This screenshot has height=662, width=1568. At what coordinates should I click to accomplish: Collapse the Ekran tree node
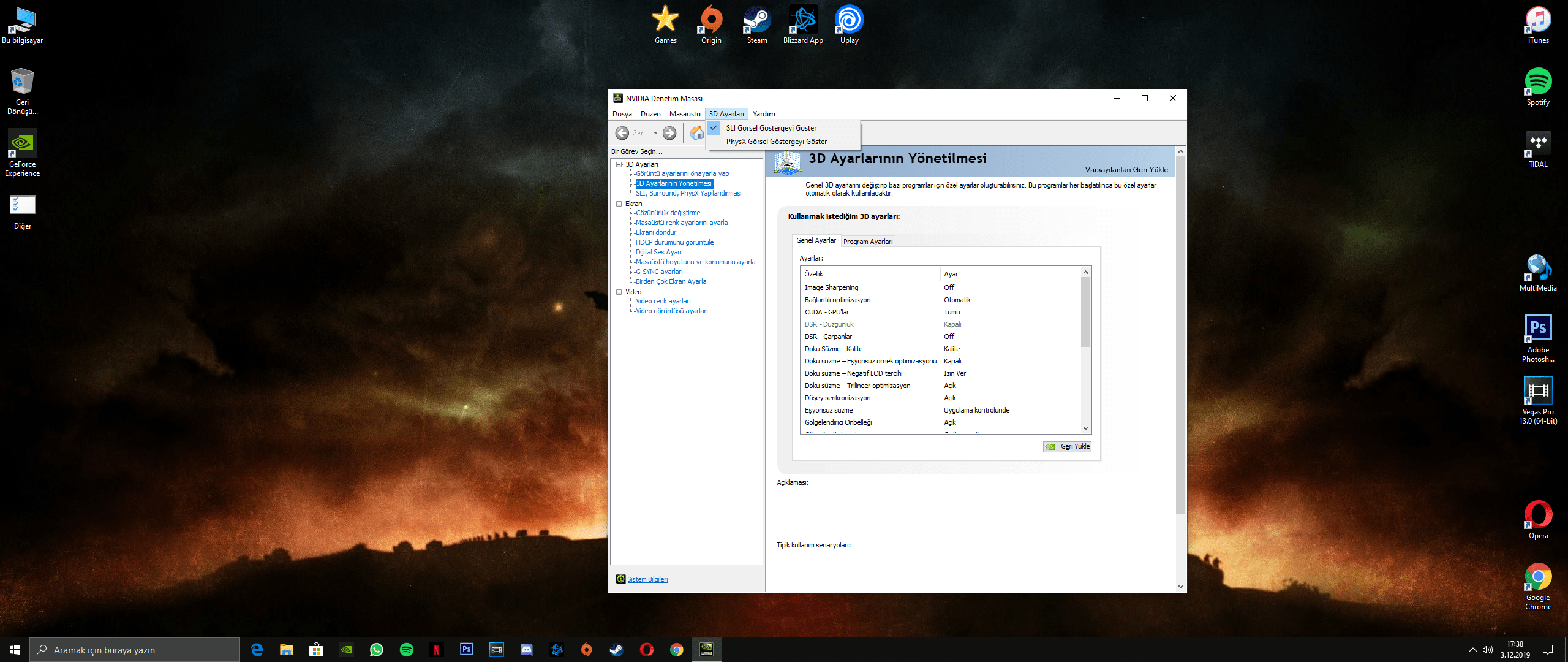(x=619, y=204)
